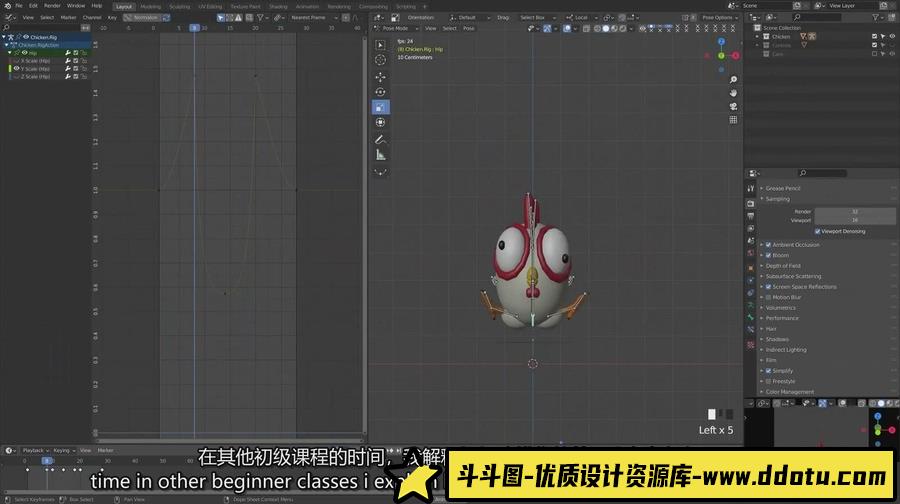Click the Scene name field

click(767, 6)
